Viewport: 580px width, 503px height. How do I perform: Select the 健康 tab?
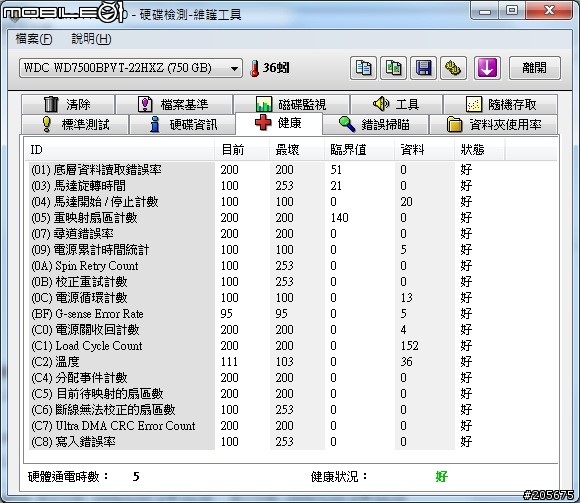(x=279, y=123)
